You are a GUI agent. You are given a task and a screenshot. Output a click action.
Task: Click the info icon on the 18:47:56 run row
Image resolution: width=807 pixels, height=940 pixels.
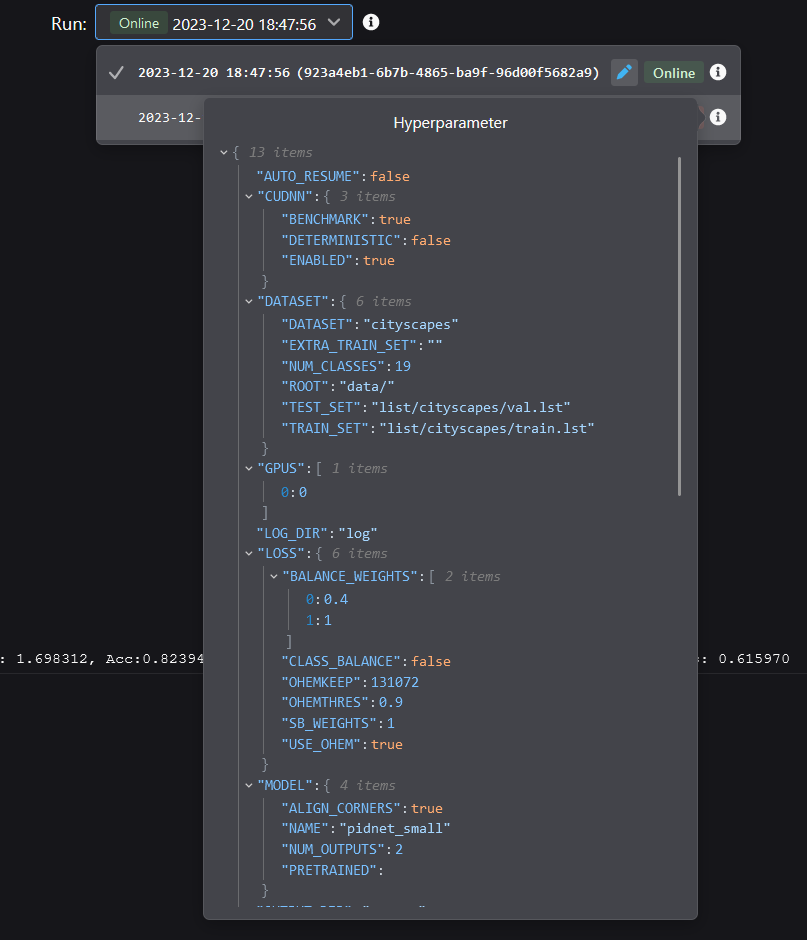[717, 72]
